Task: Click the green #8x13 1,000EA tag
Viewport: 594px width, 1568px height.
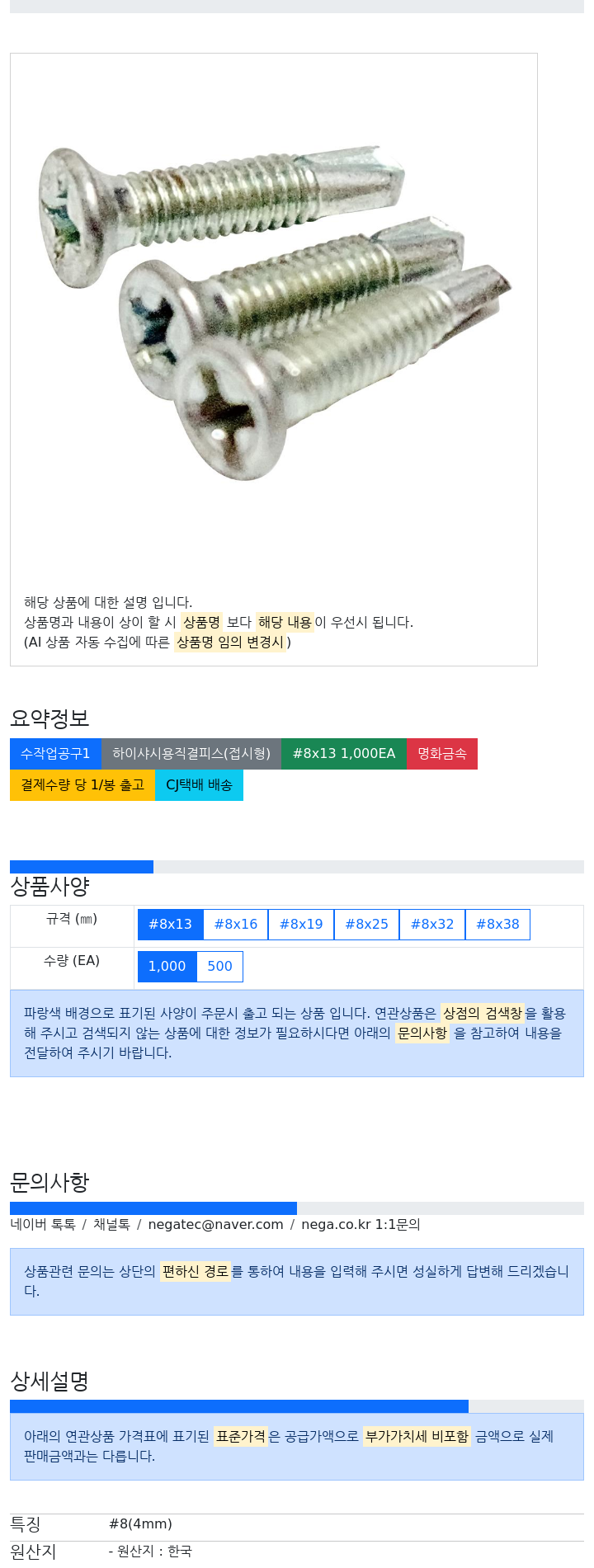Action: (344, 754)
